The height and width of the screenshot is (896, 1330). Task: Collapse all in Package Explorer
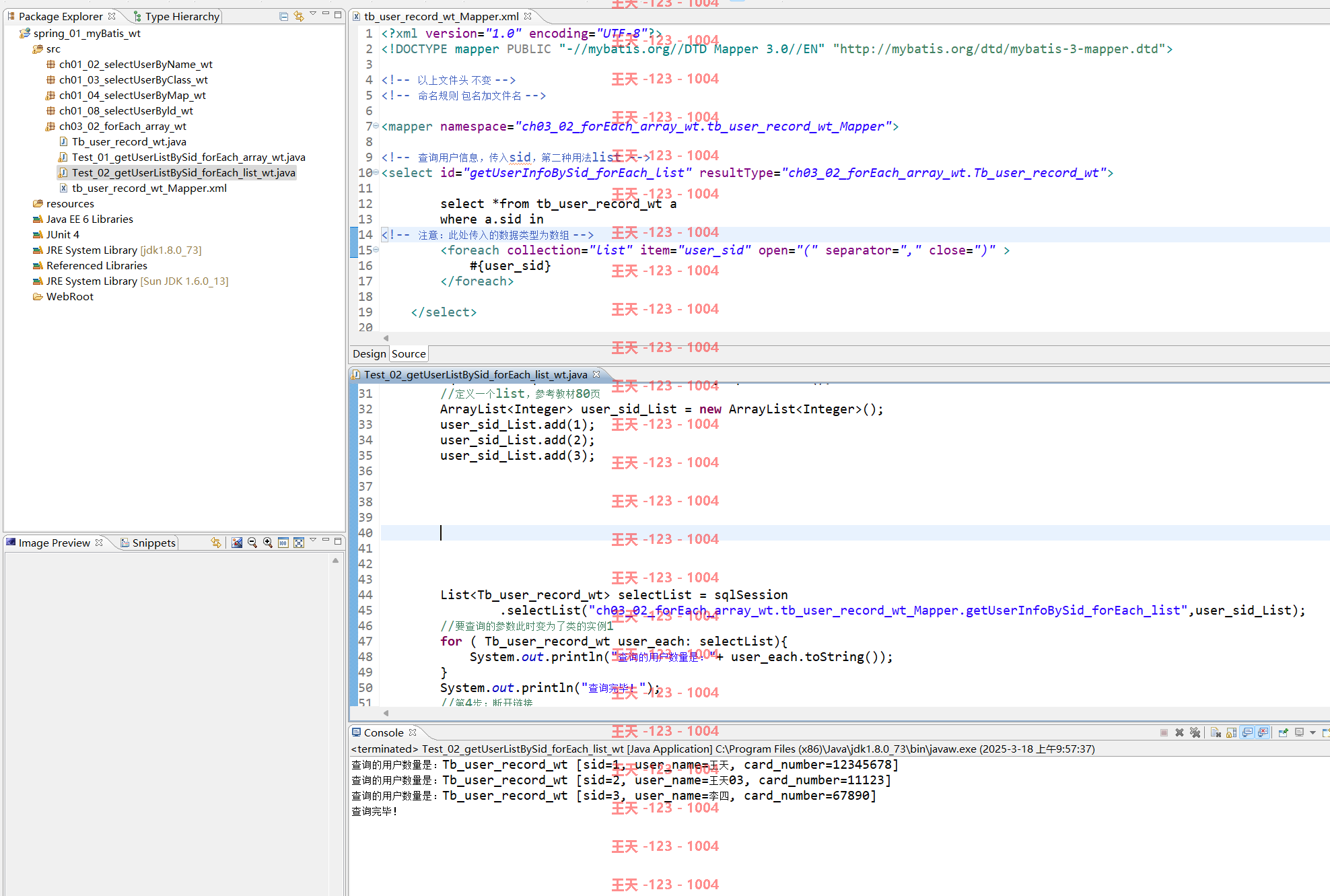(284, 15)
